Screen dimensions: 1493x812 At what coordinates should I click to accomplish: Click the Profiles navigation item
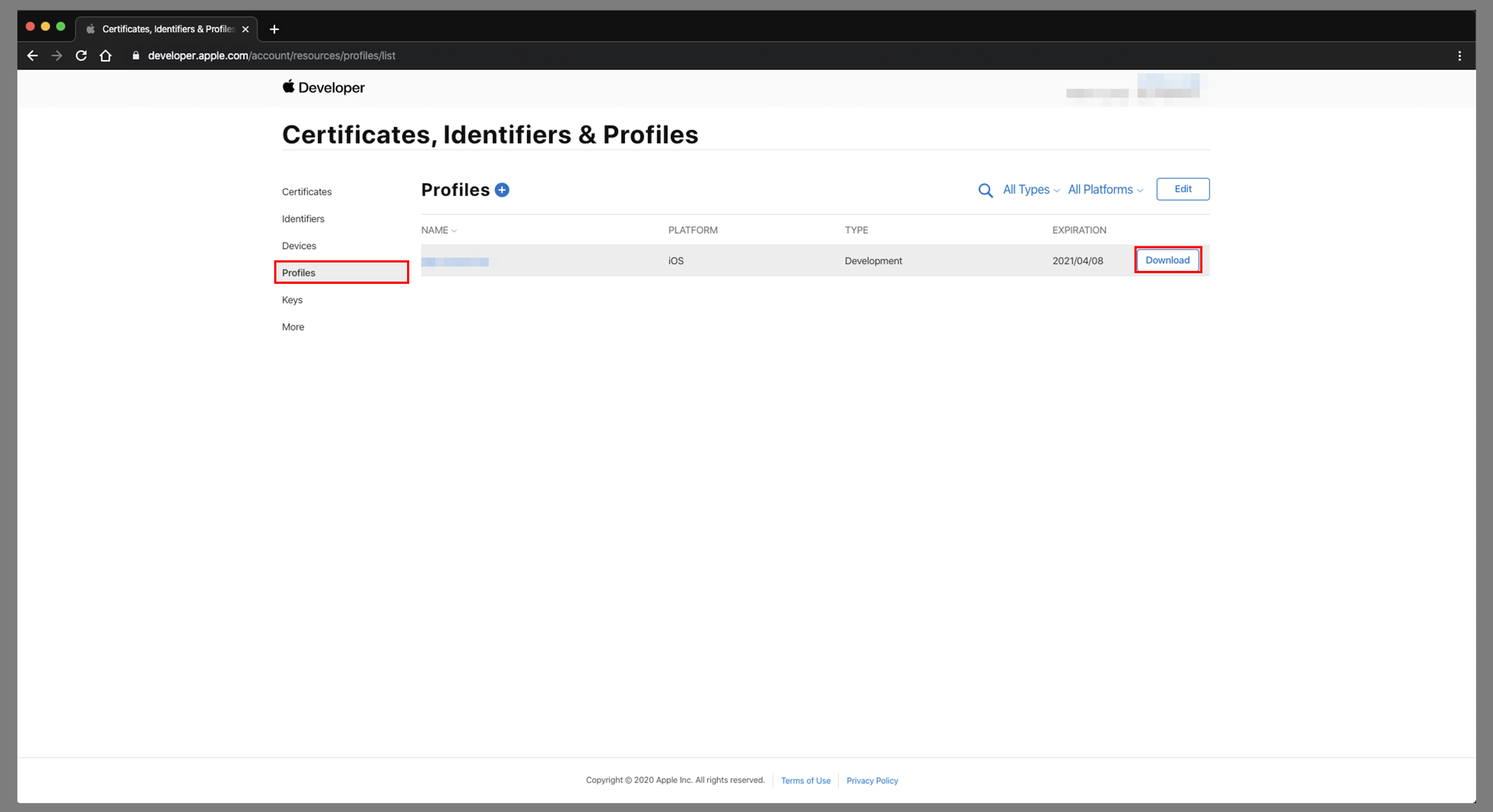tap(298, 272)
